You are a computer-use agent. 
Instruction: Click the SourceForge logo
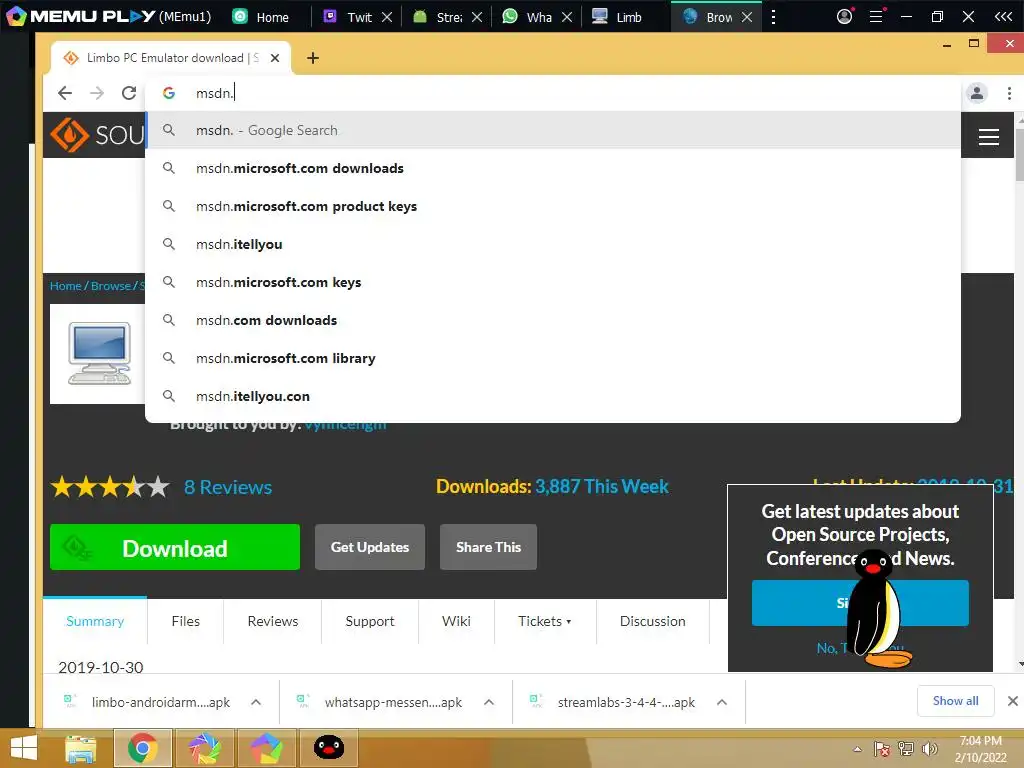click(x=97, y=135)
